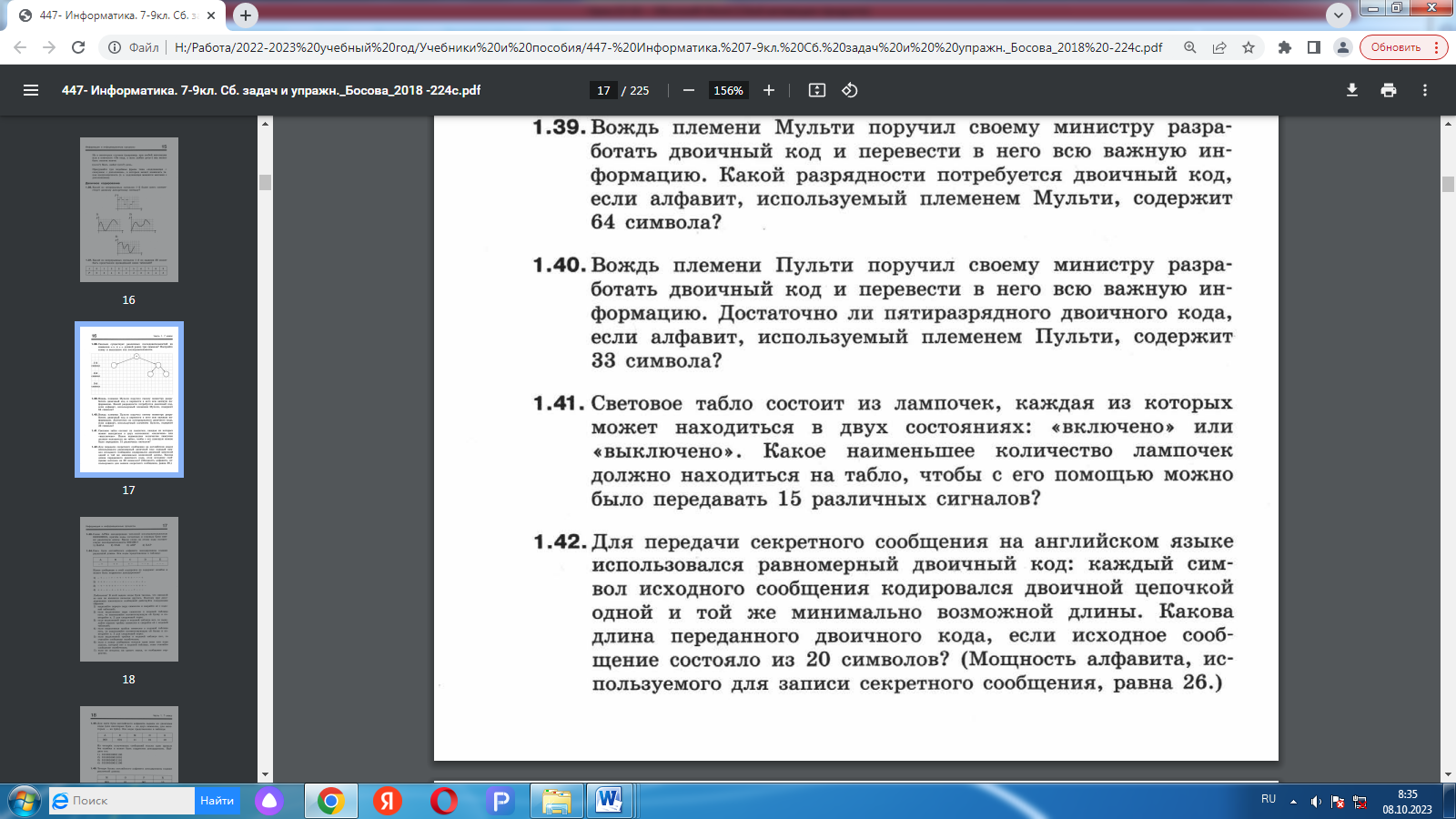The image size is (1456, 819).
Task: Click the Обновить update button
Action: click(x=1402, y=47)
